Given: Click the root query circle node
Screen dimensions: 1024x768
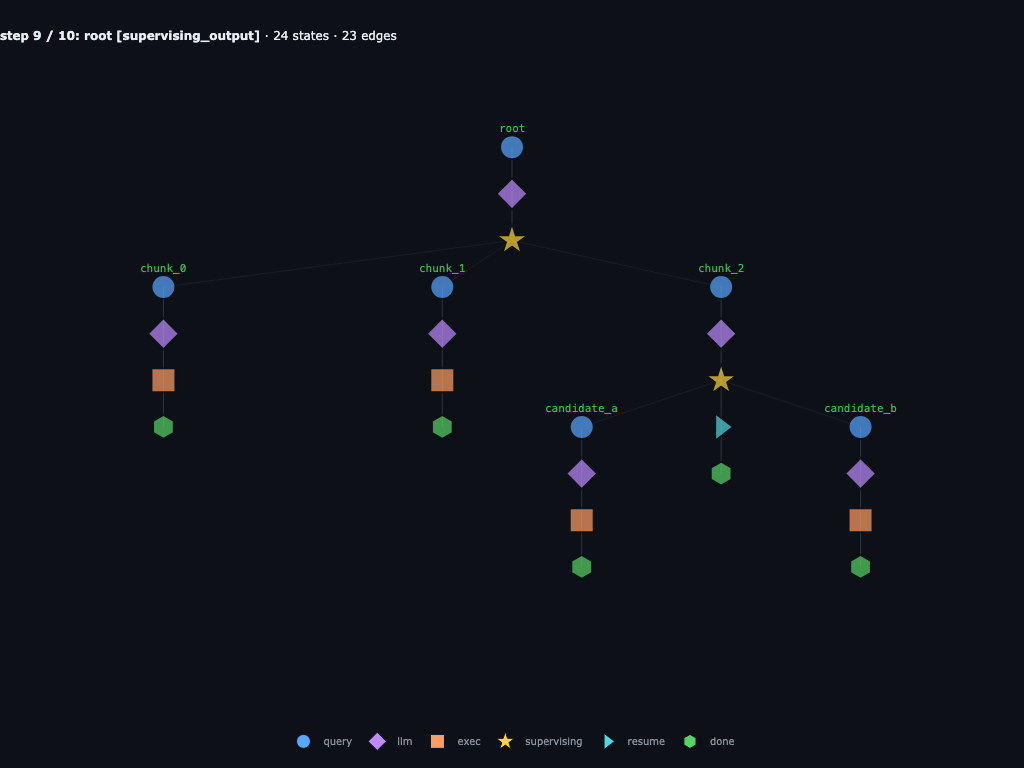Looking at the screenshot, I should 512,148.
